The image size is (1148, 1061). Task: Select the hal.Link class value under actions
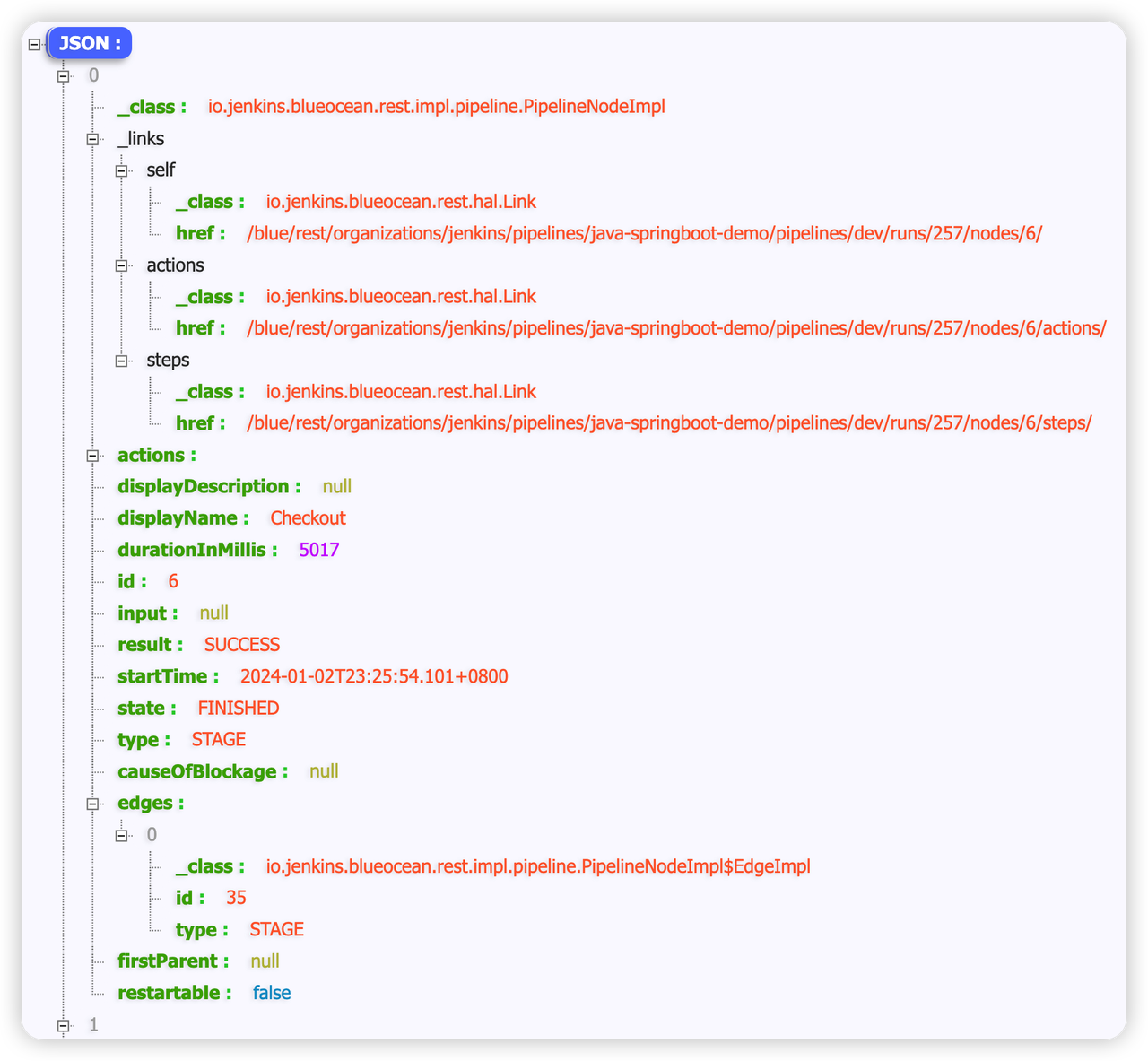point(401,297)
